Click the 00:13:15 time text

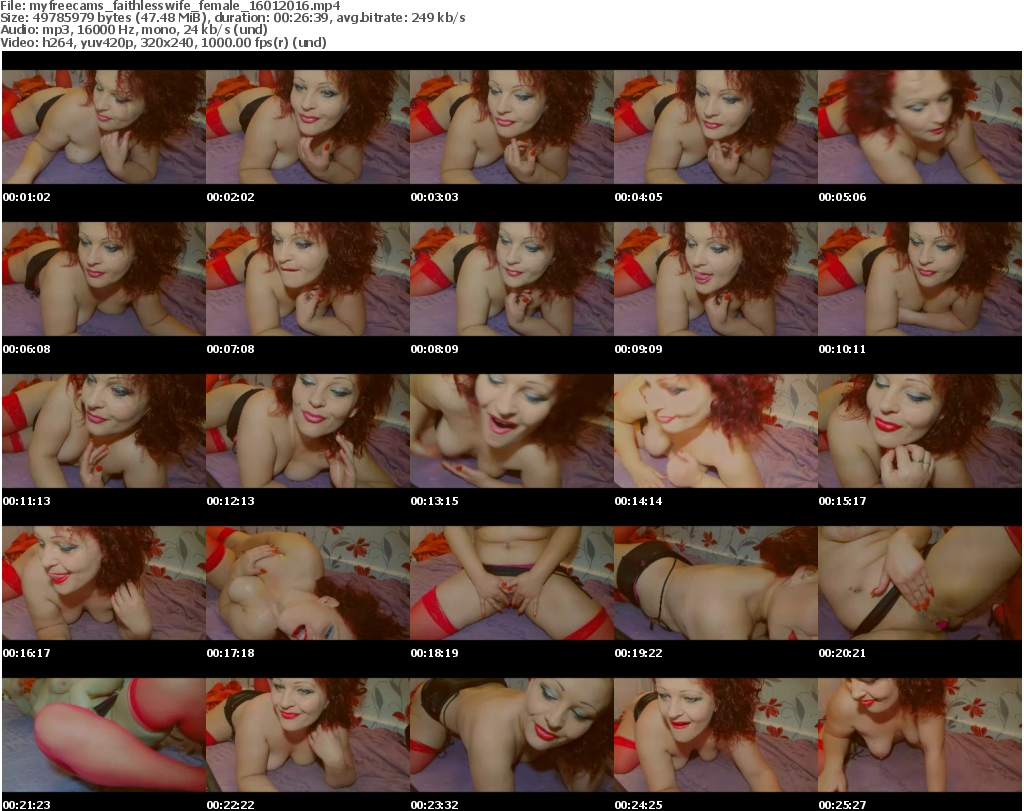pyautogui.click(x=434, y=501)
